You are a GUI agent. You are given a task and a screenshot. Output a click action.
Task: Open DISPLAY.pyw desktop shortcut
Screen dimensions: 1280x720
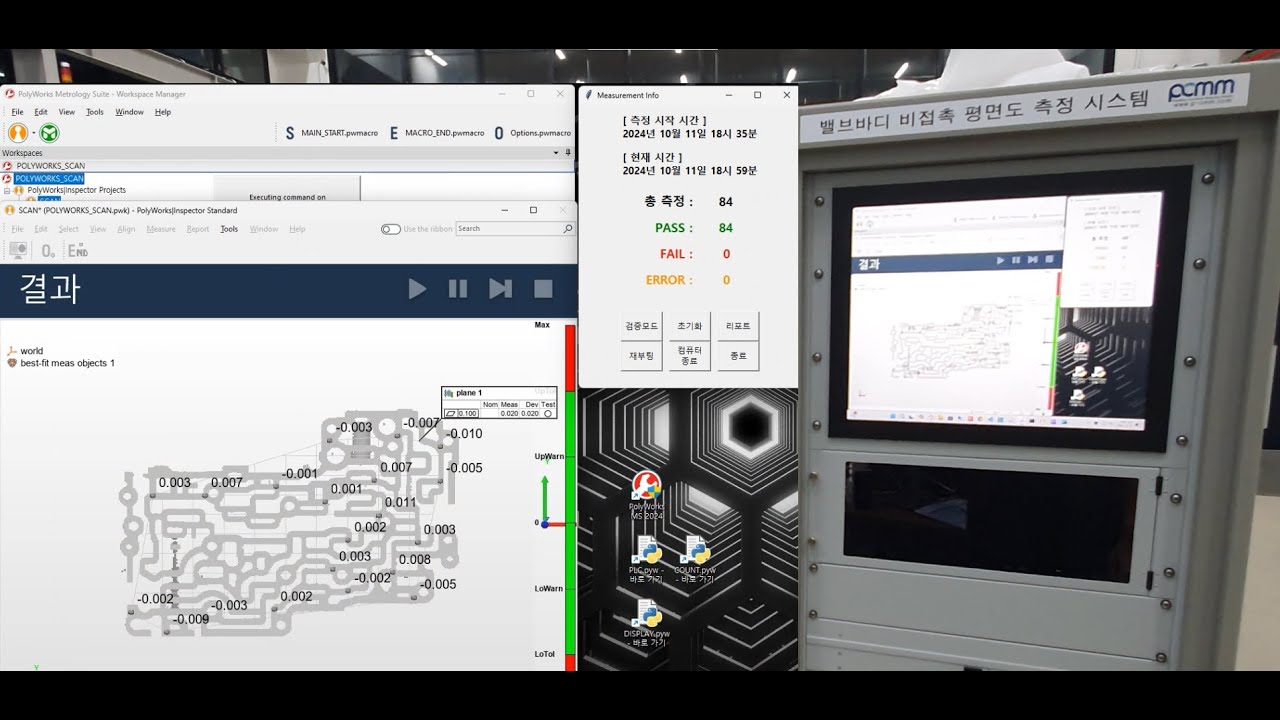click(x=647, y=624)
